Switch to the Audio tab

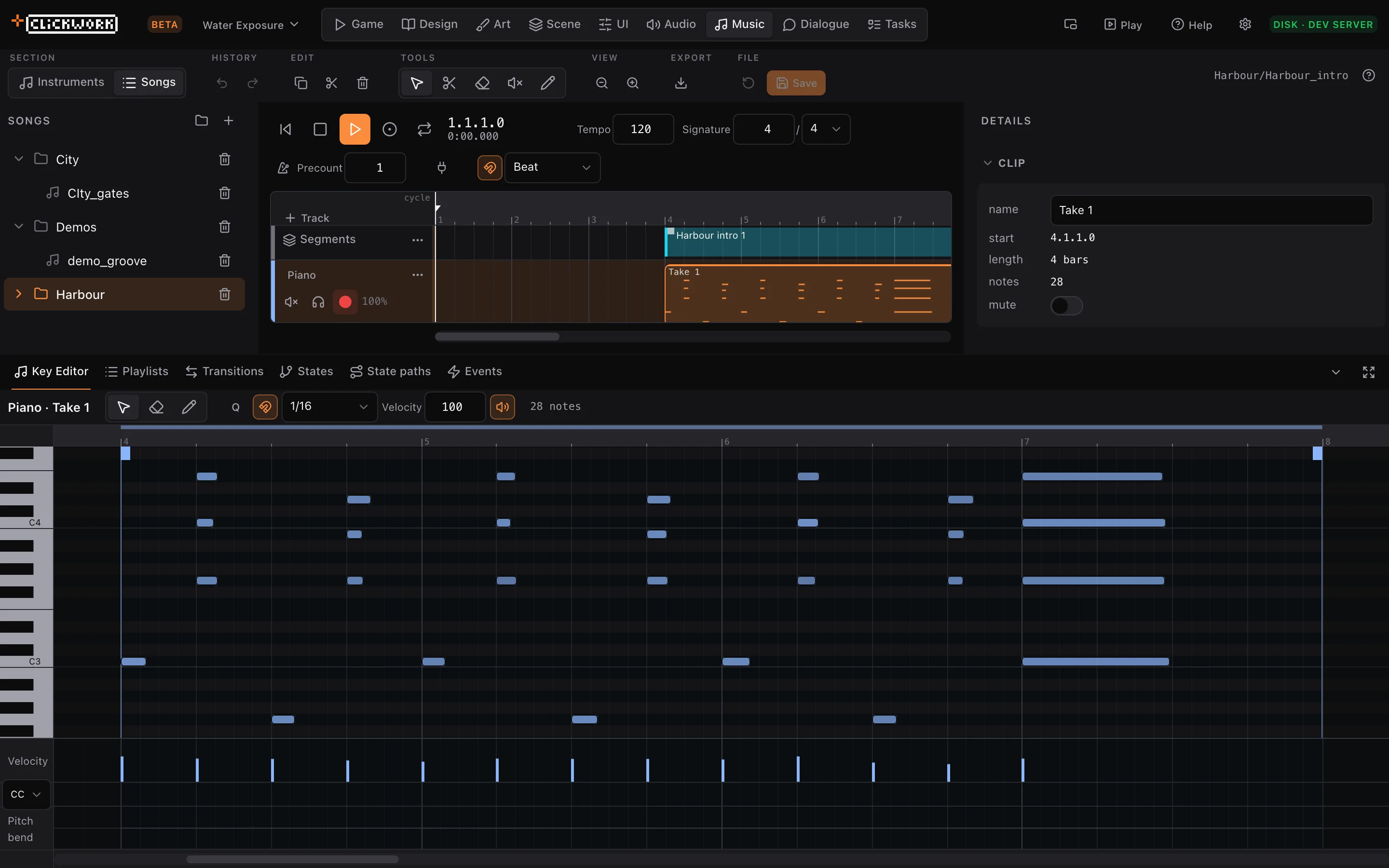point(671,24)
